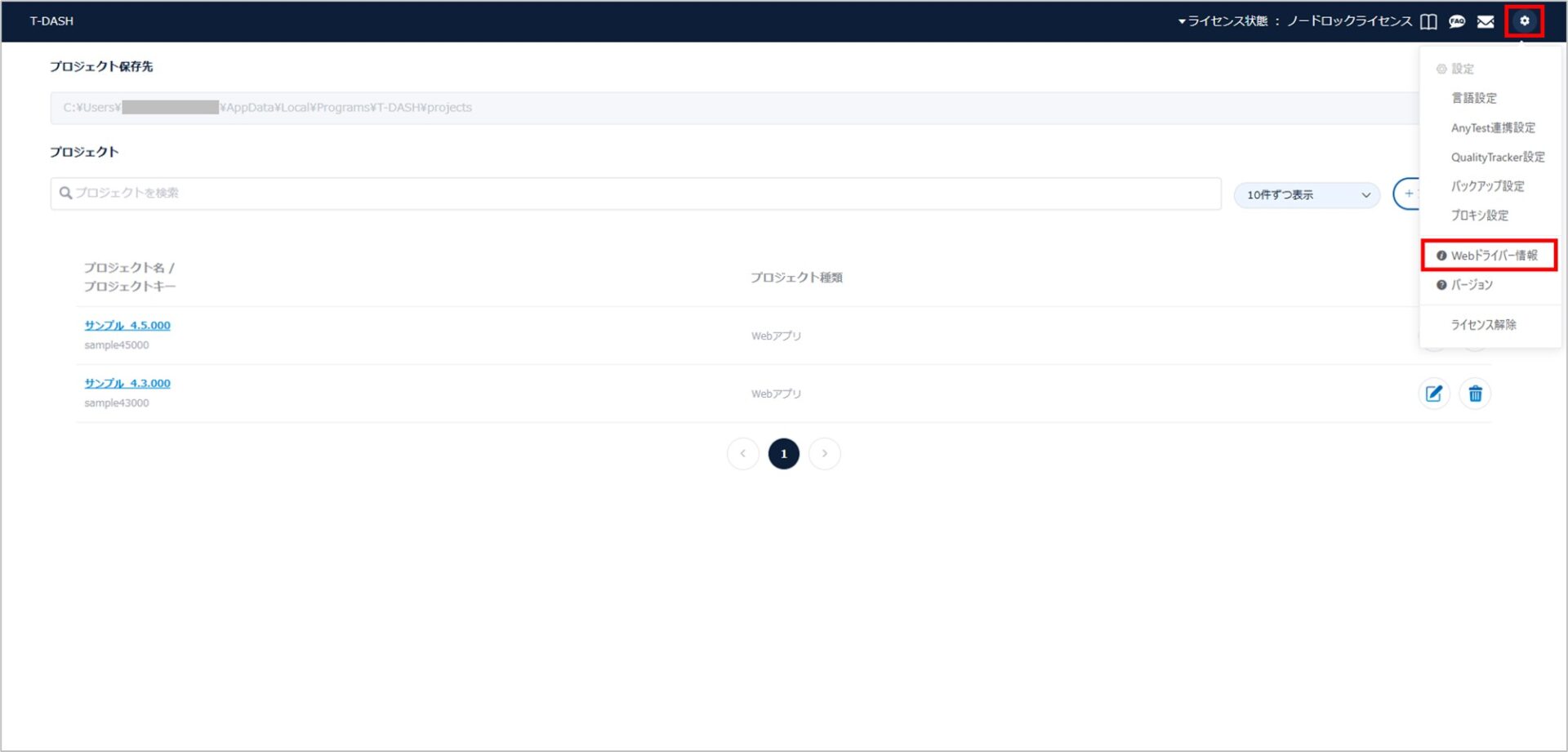Select プロキシ設定 menu option
Image resolution: width=1568 pixels, height=752 pixels.
pos(1479,216)
